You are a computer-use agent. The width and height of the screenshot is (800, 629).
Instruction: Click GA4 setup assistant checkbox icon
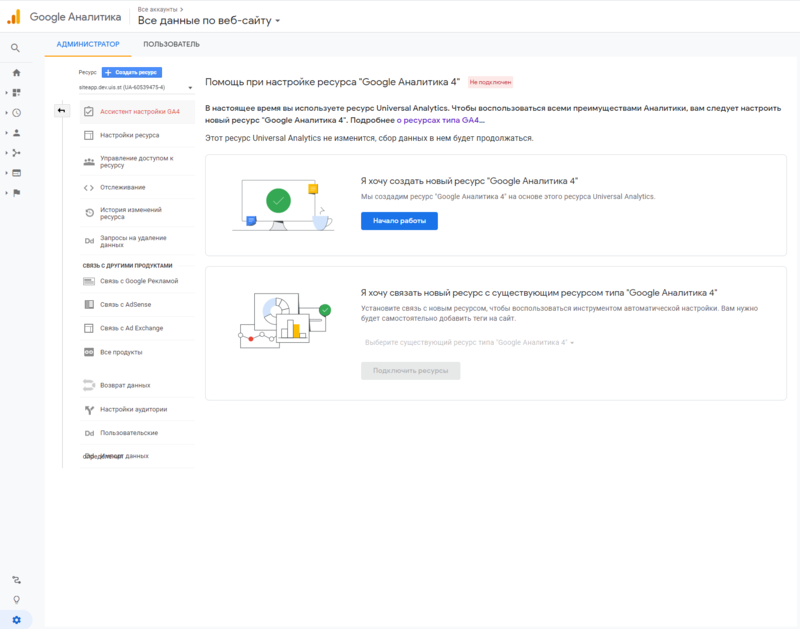point(89,111)
